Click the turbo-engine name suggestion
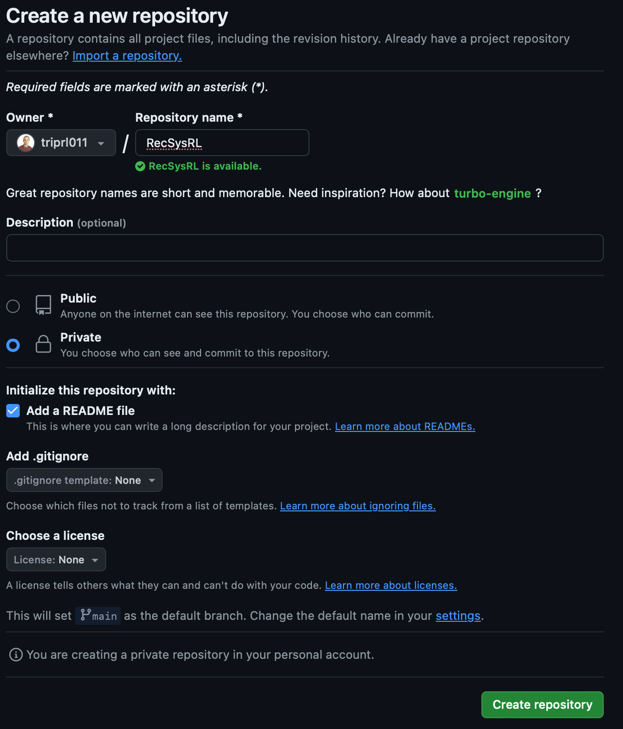The width and height of the screenshot is (623, 729). (x=492, y=193)
